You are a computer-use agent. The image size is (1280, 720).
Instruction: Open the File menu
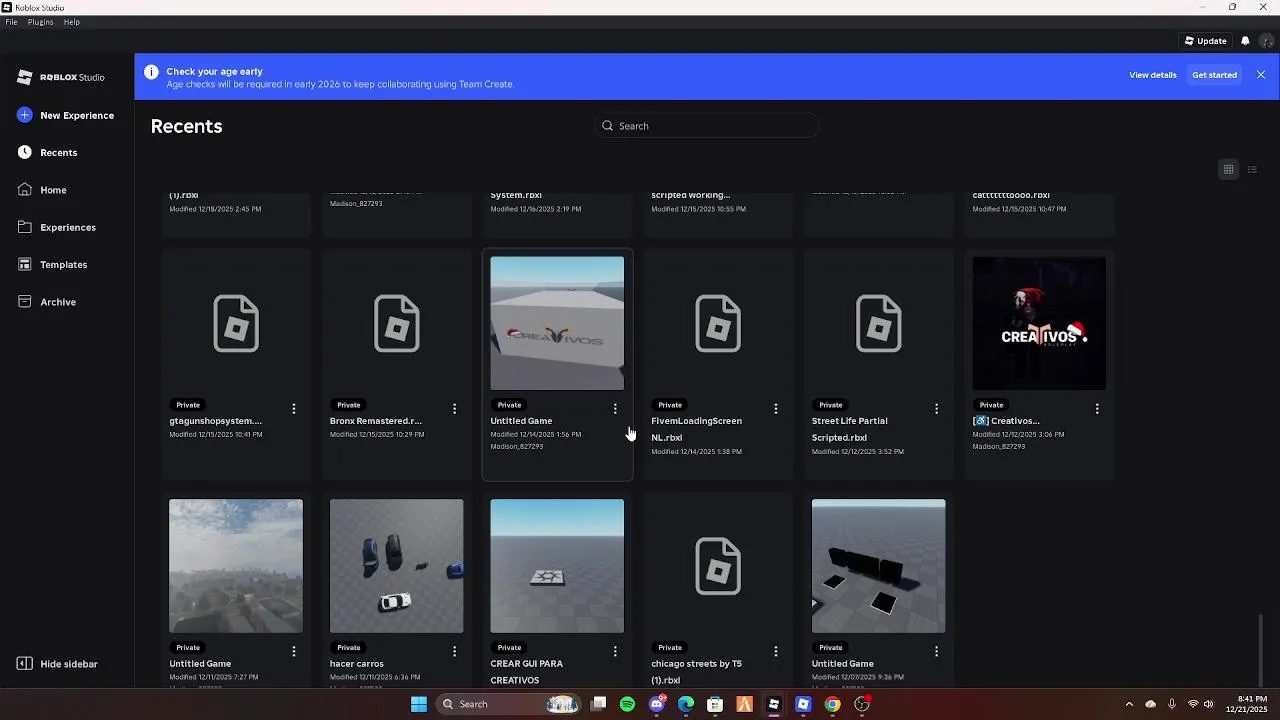(x=11, y=22)
